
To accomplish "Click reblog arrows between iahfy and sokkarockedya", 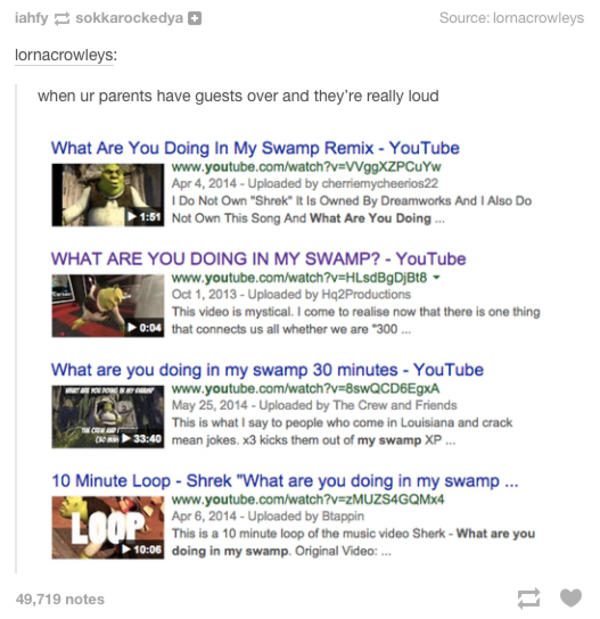I will pyautogui.click(x=62, y=19).
